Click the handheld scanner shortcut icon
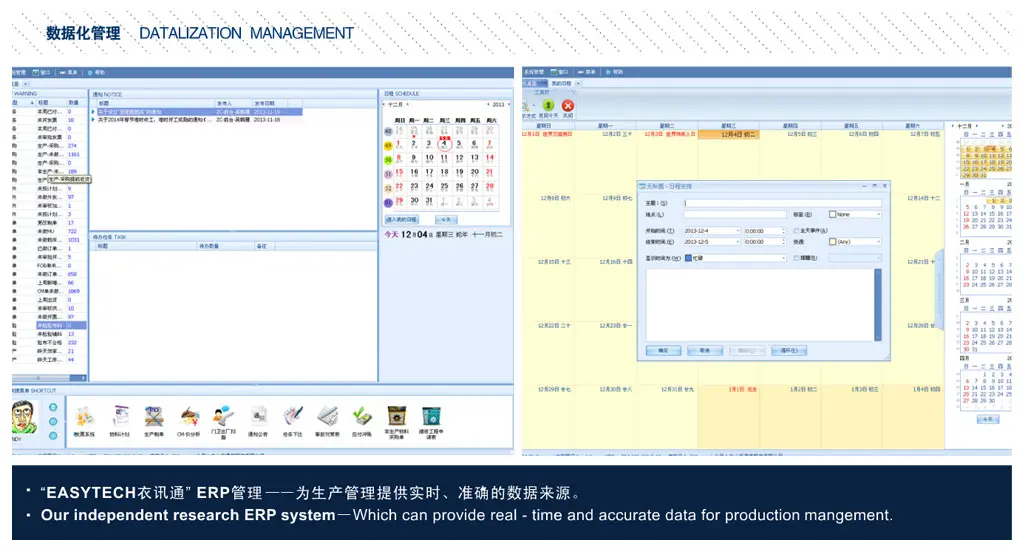 click(223, 416)
